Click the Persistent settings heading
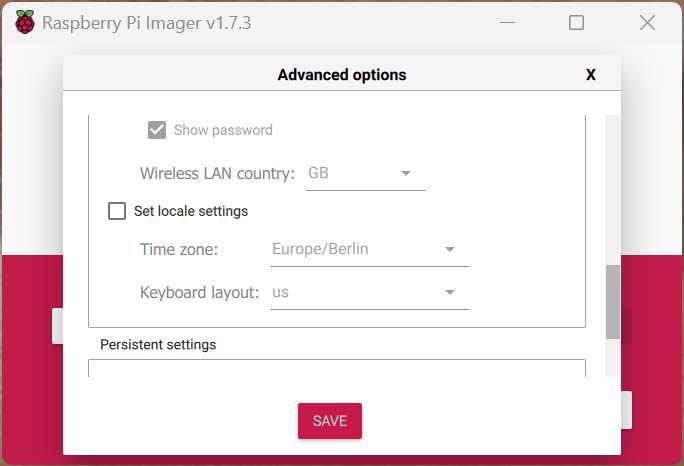This screenshot has width=684, height=466. pyautogui.click(x=158, y=345)
